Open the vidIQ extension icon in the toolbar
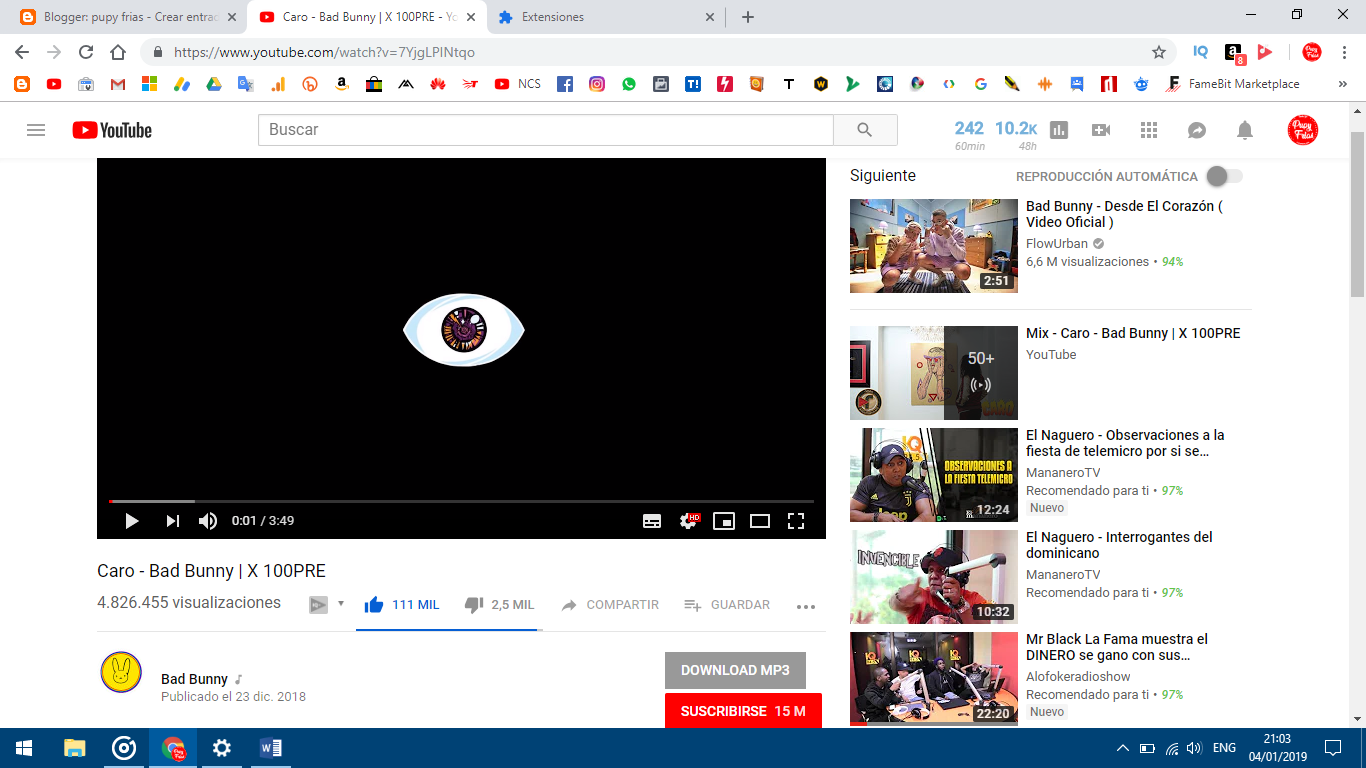1366x768 pixels. (1201, 52)
